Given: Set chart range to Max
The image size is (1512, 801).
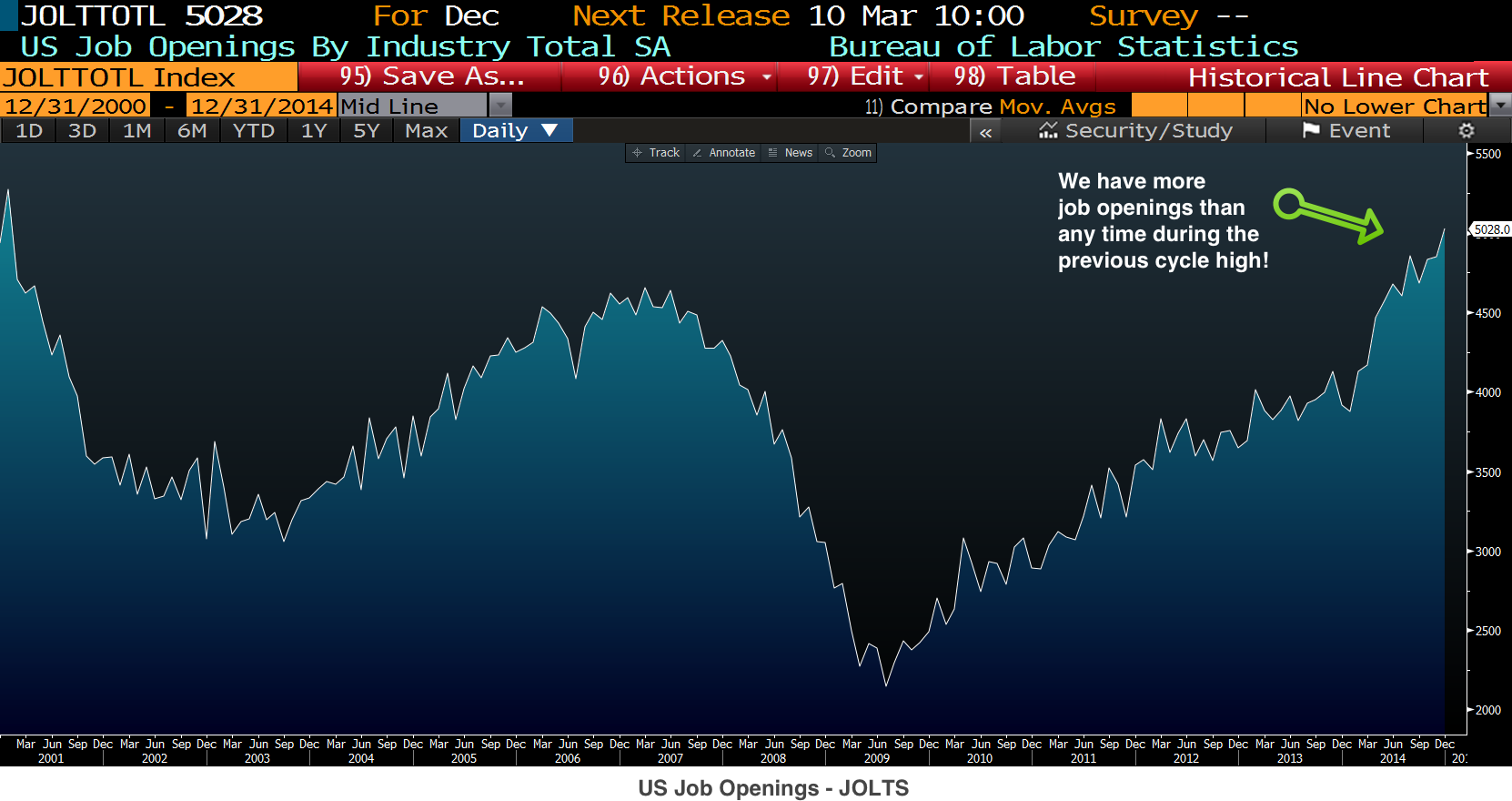Looking at the screenshot, I should tap(427, 131).
